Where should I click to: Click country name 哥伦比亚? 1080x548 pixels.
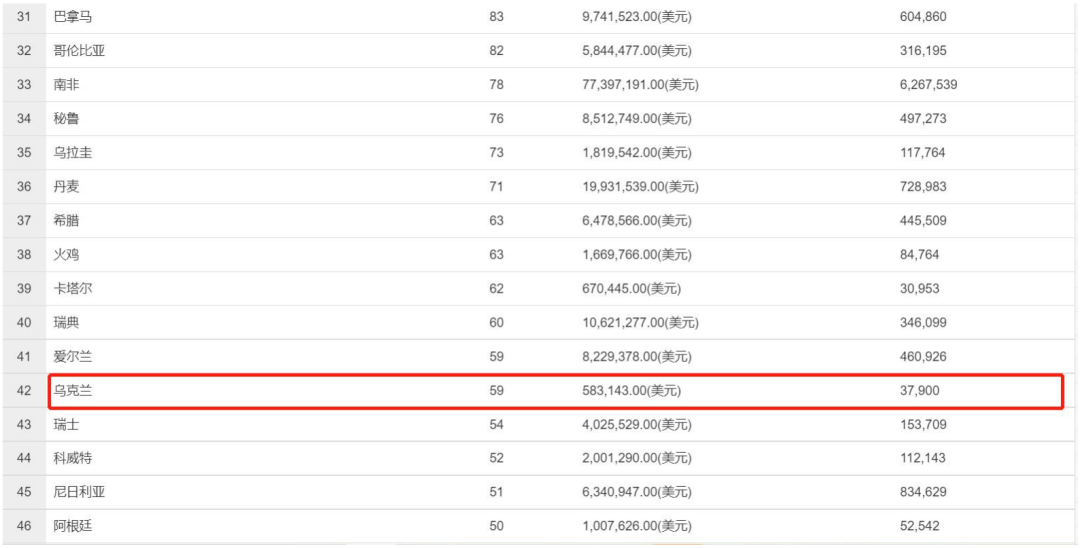tap(80, 51)
